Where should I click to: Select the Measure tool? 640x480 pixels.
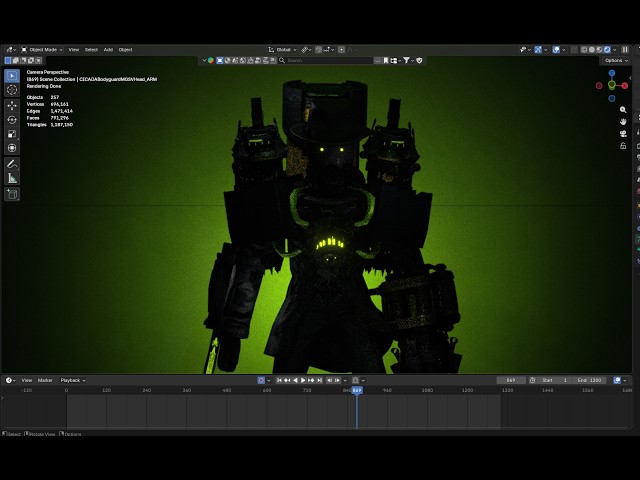[12, 178]
